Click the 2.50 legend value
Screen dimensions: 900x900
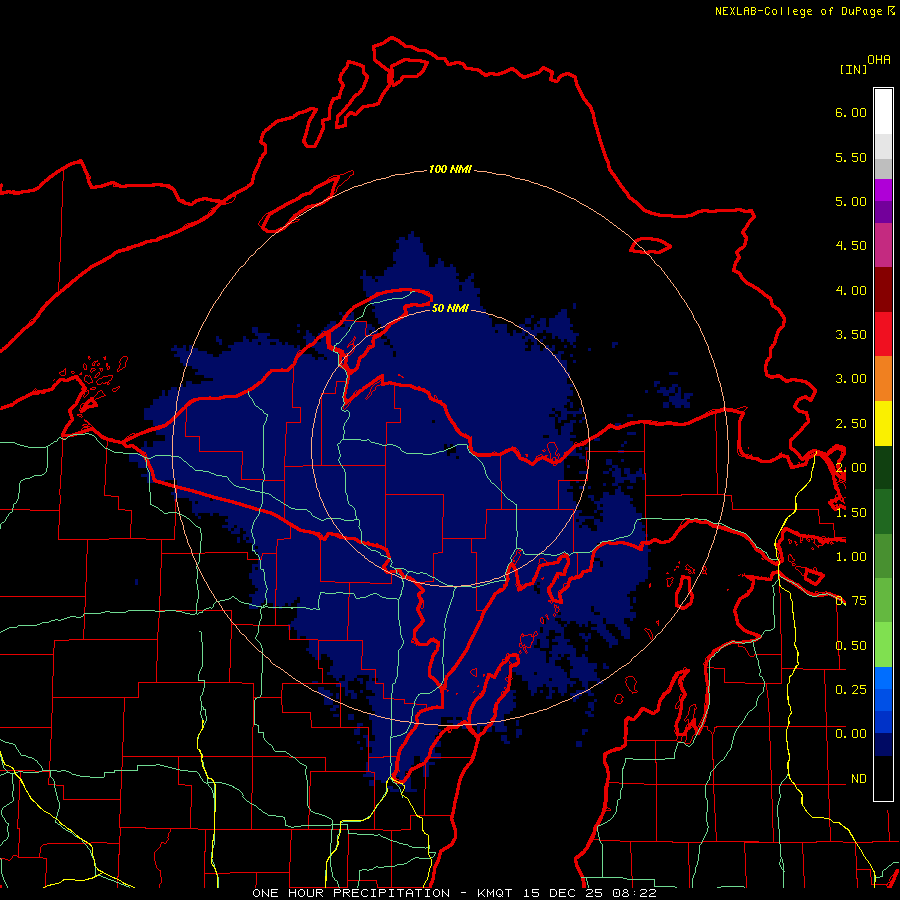tap(851, 424)
